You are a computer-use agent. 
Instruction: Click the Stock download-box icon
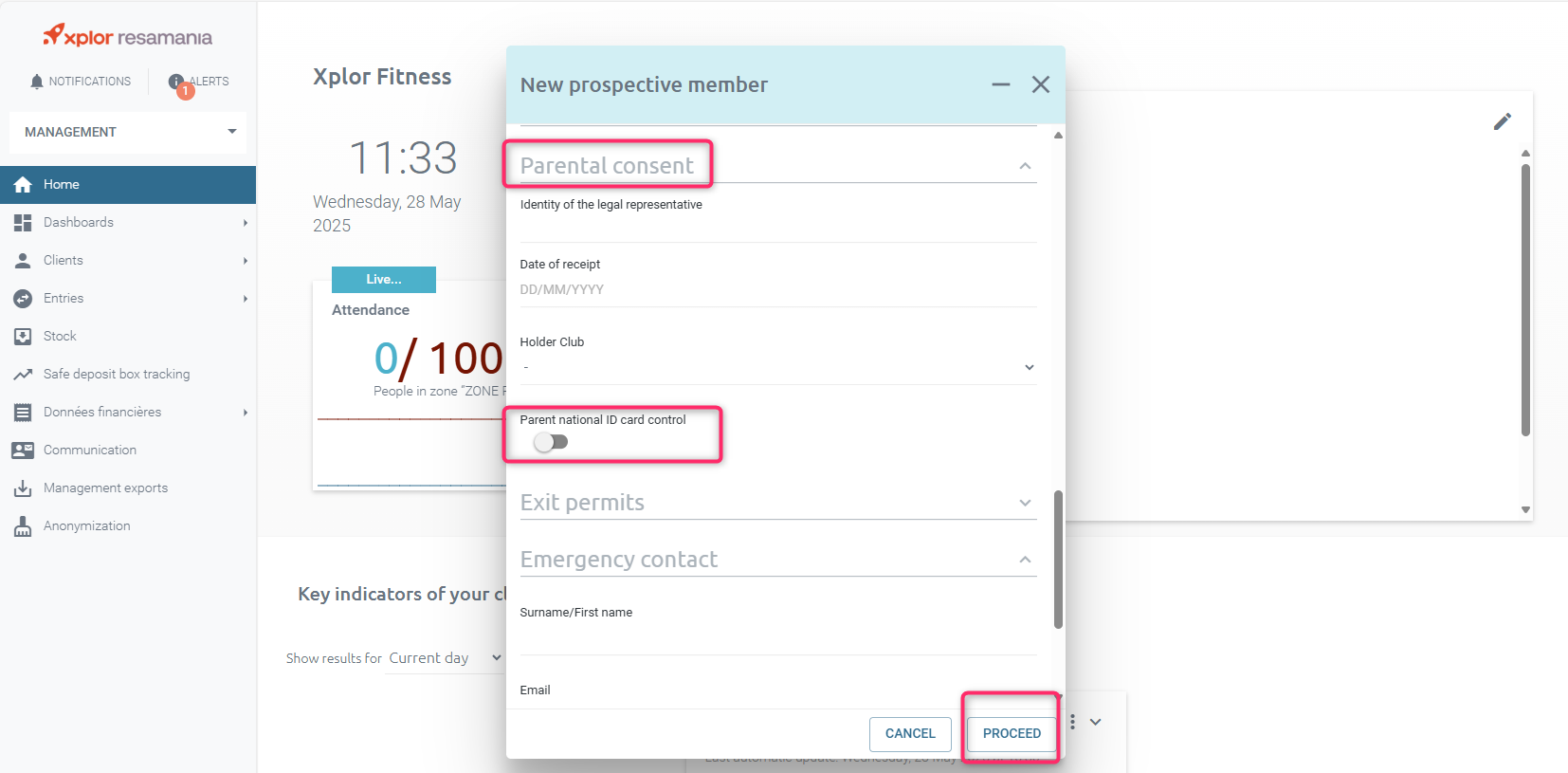pos(23,336)
